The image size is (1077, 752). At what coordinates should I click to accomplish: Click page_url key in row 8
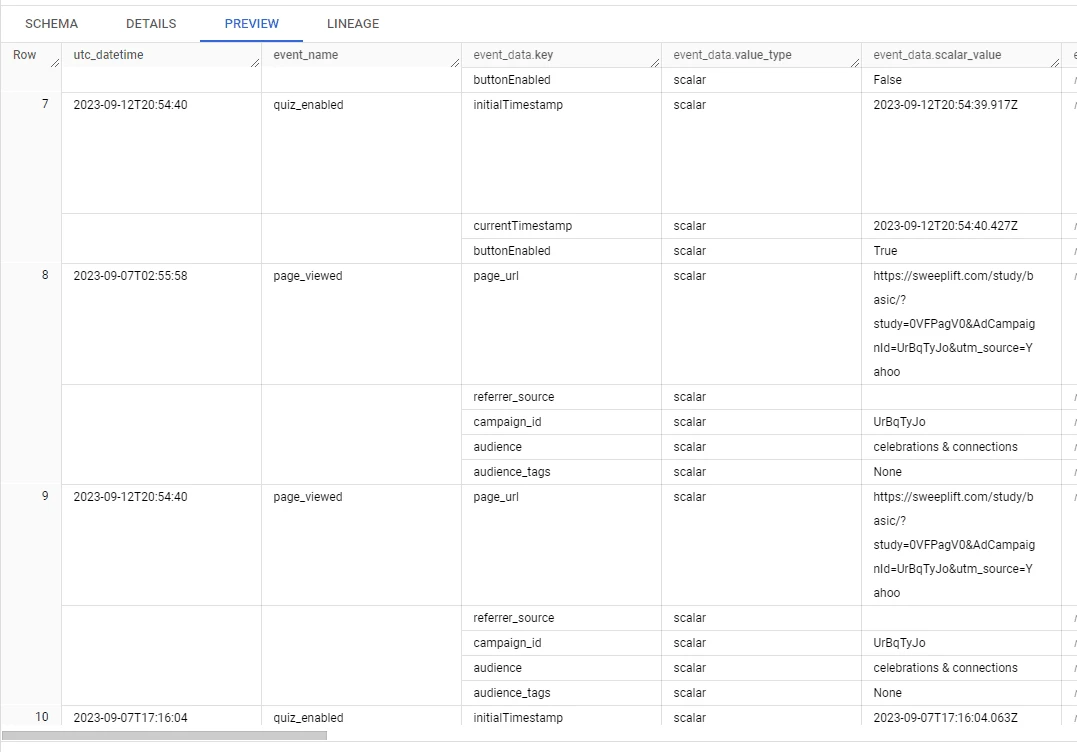pos(496,276)
